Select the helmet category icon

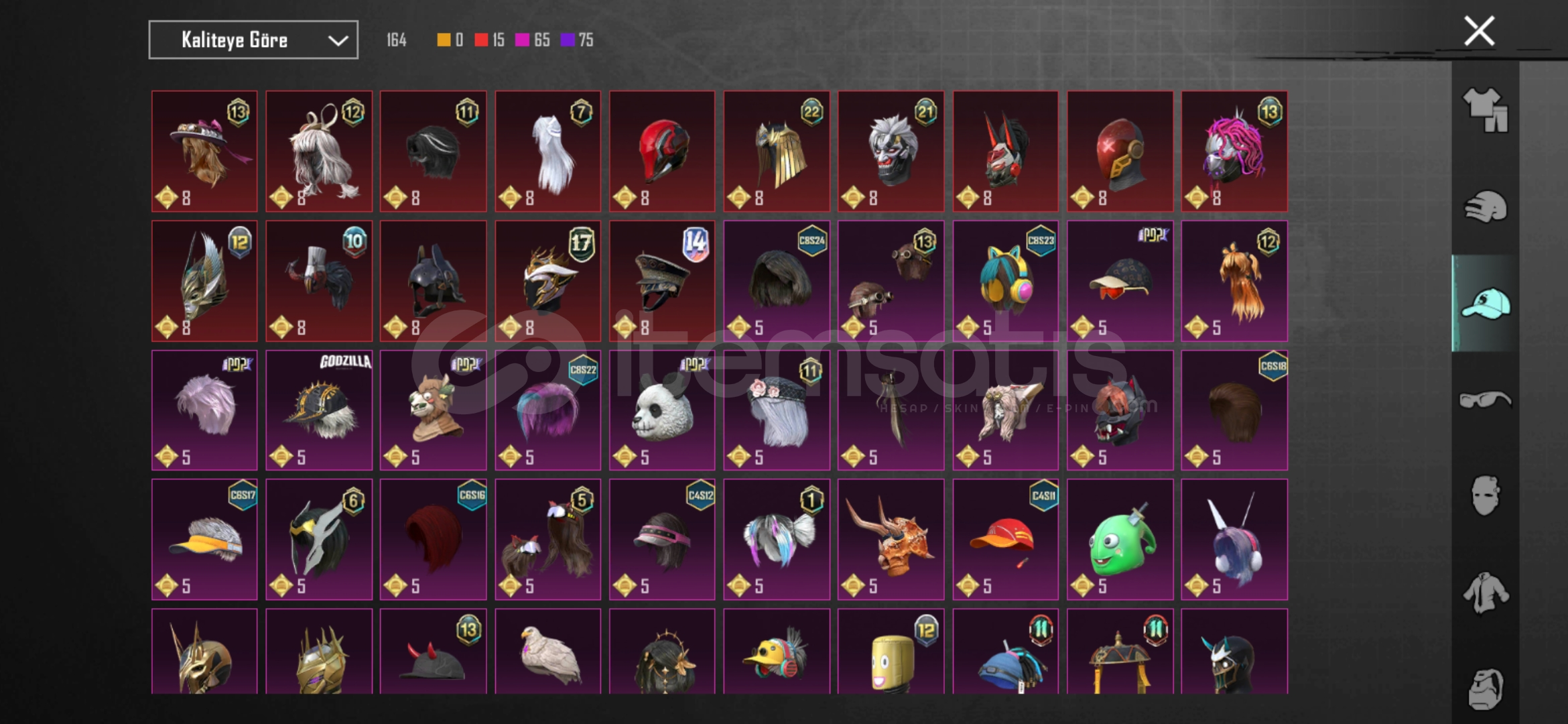tap(1485, 206)
